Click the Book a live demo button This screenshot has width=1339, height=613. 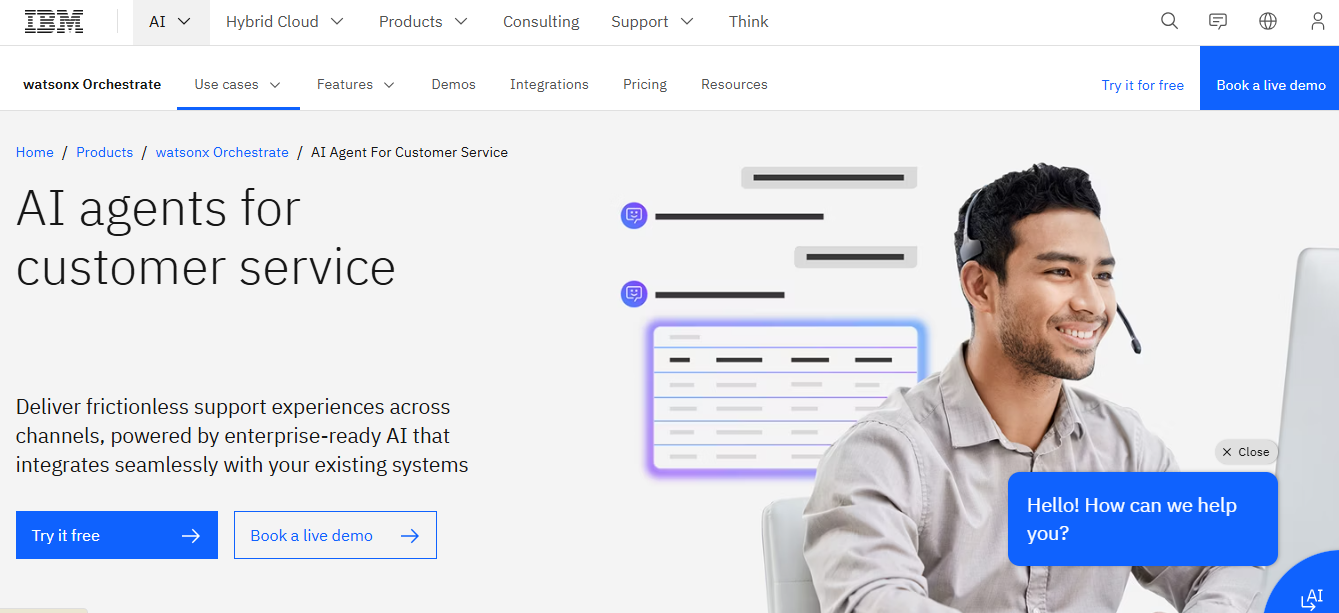(335, 534)
